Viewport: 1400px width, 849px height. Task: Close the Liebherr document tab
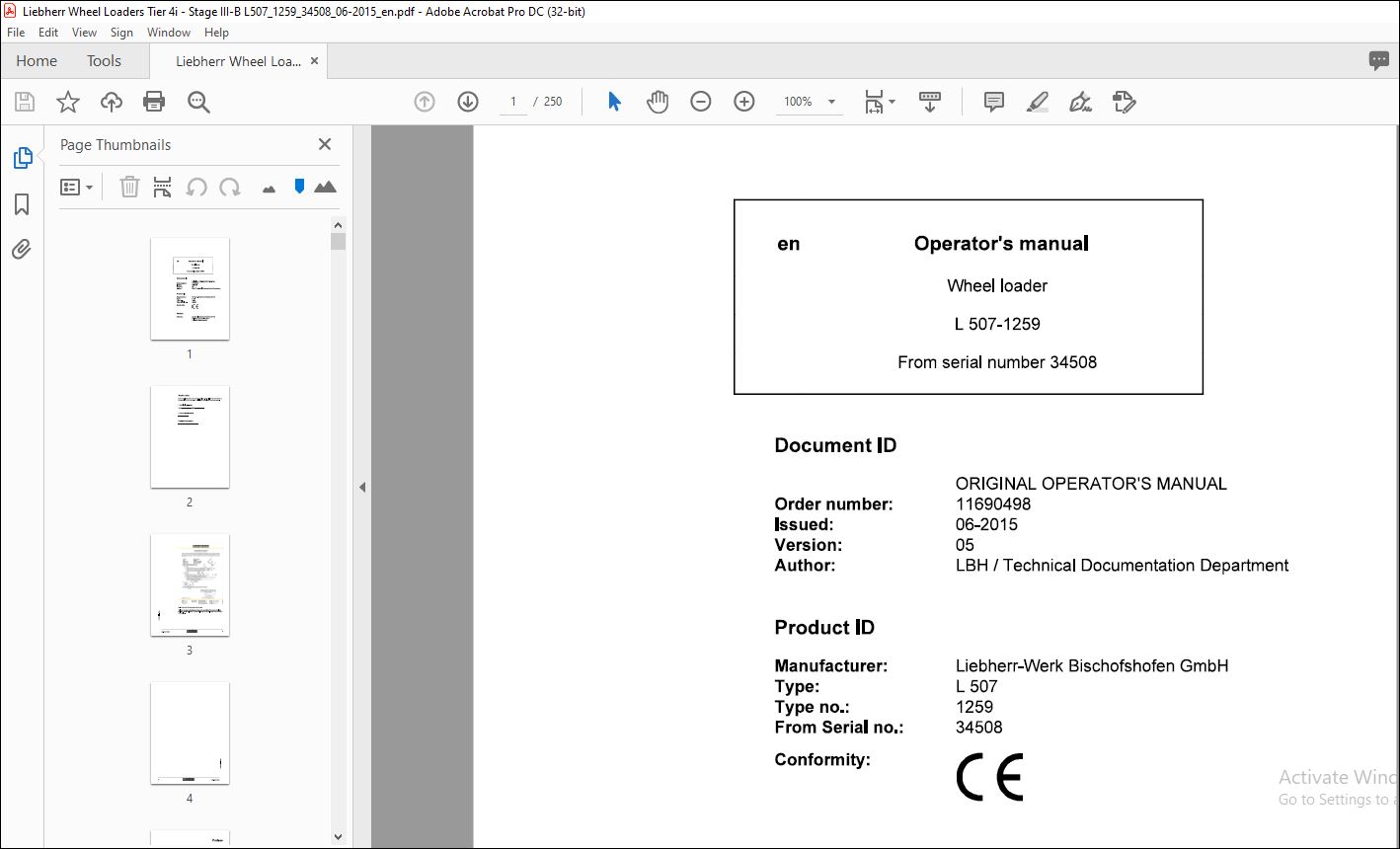[x=314, y=61]
